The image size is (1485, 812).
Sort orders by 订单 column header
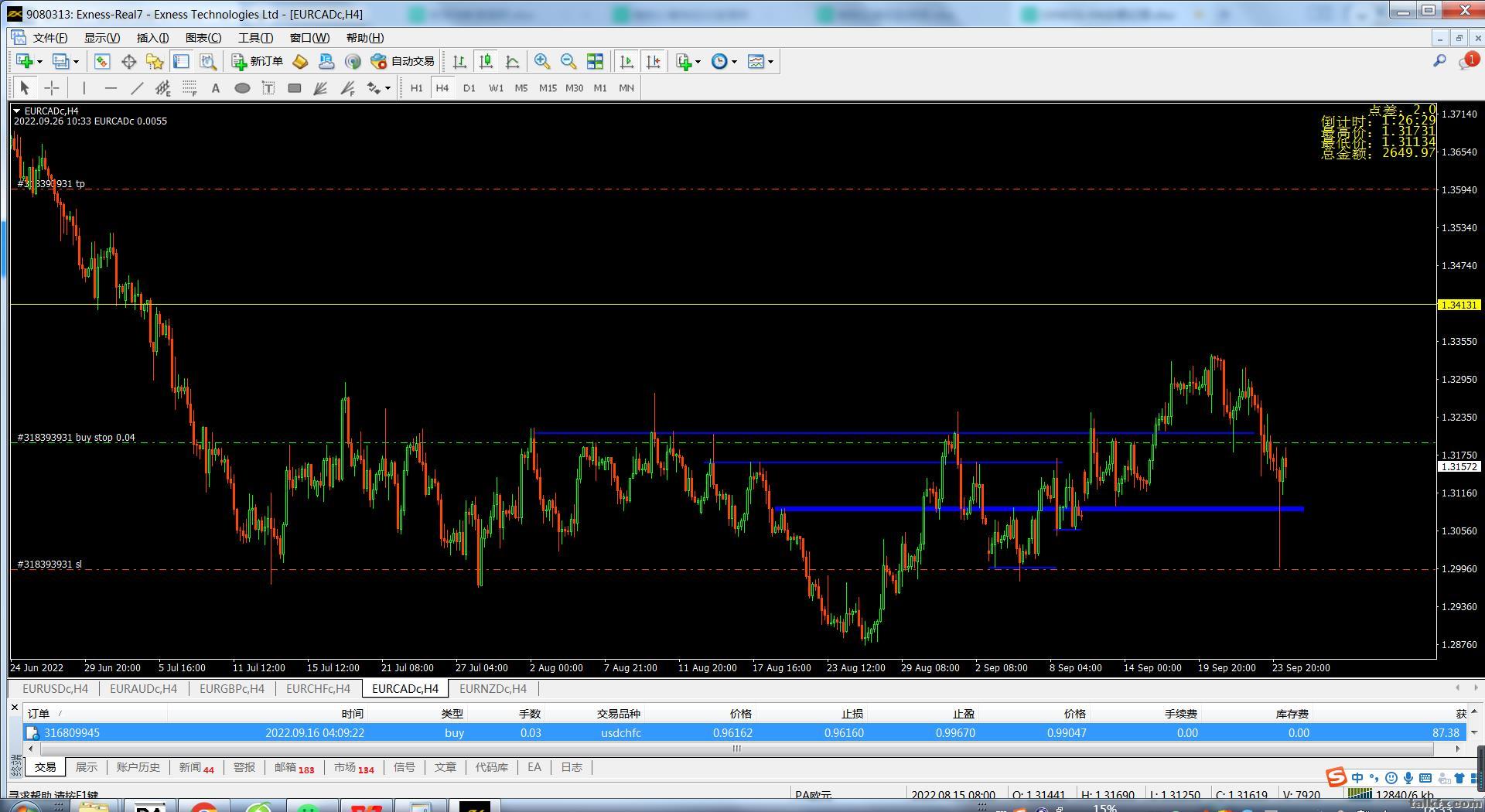tap(39, 714)
